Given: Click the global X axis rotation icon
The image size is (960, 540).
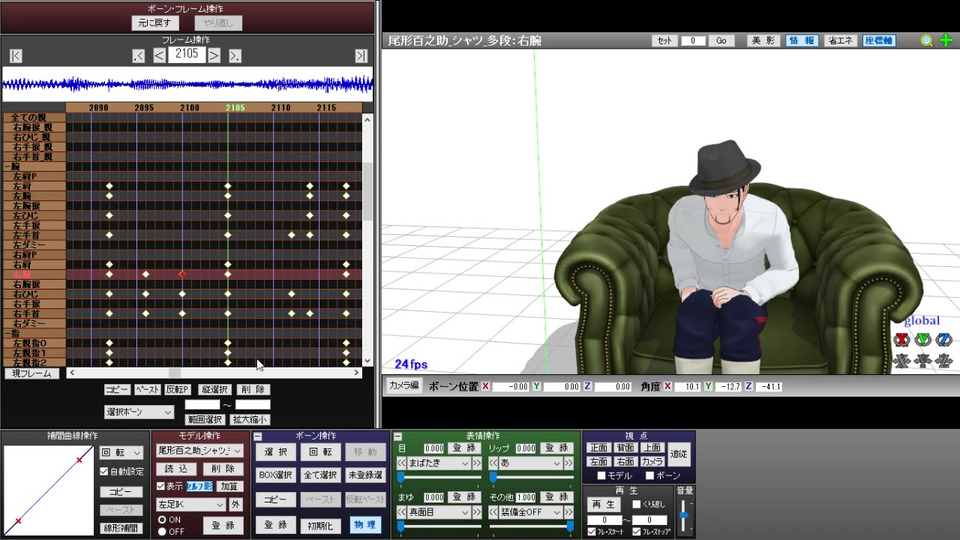Looking at the screenshot, I should pos(901,339).
